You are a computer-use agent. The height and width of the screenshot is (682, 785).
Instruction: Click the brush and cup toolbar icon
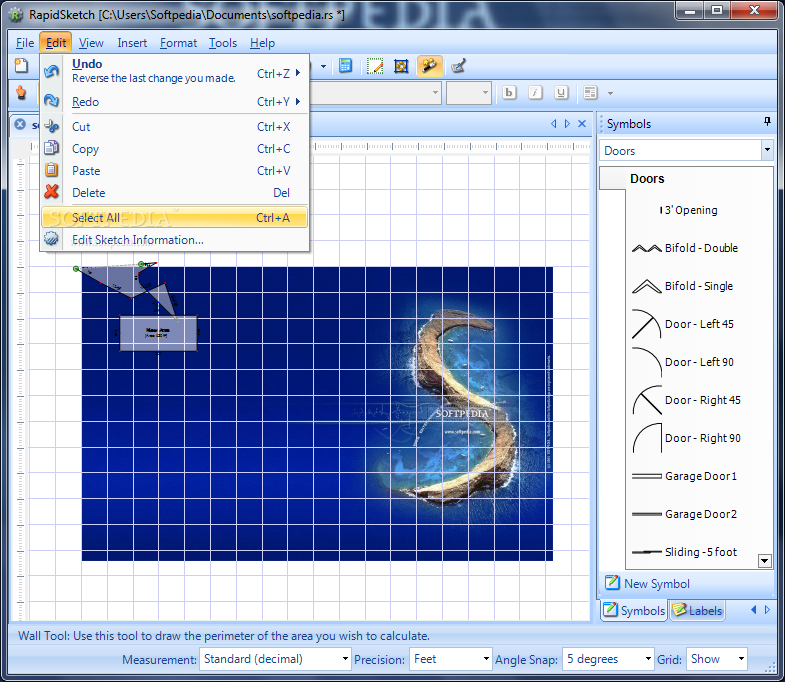pyautogui.click(x=458, y=66)
